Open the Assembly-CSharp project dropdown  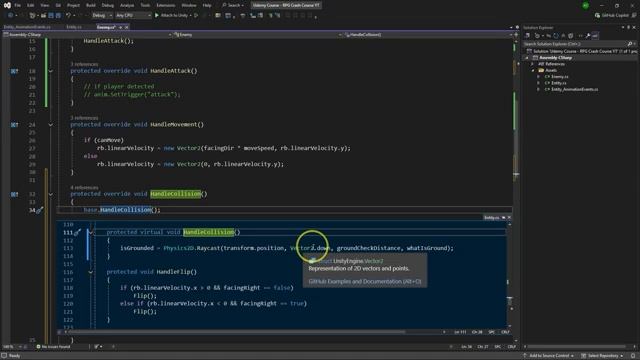87,35
